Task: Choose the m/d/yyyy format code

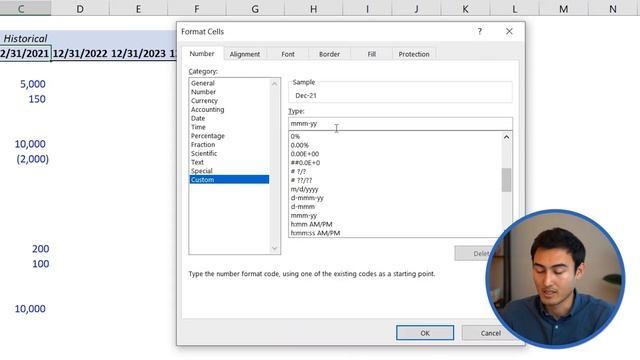Action: point(395,189)
